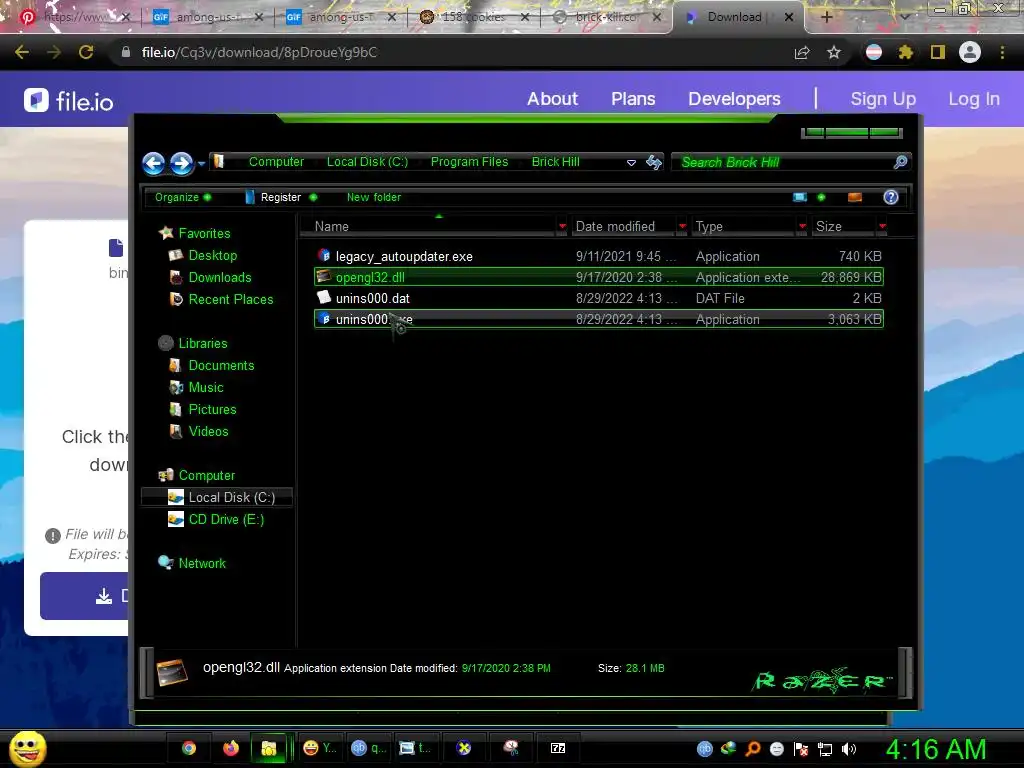The height and width of the screenshot is (768, 1024).
Task: Open the Organize menu
Action: click(x=183, y=197)
